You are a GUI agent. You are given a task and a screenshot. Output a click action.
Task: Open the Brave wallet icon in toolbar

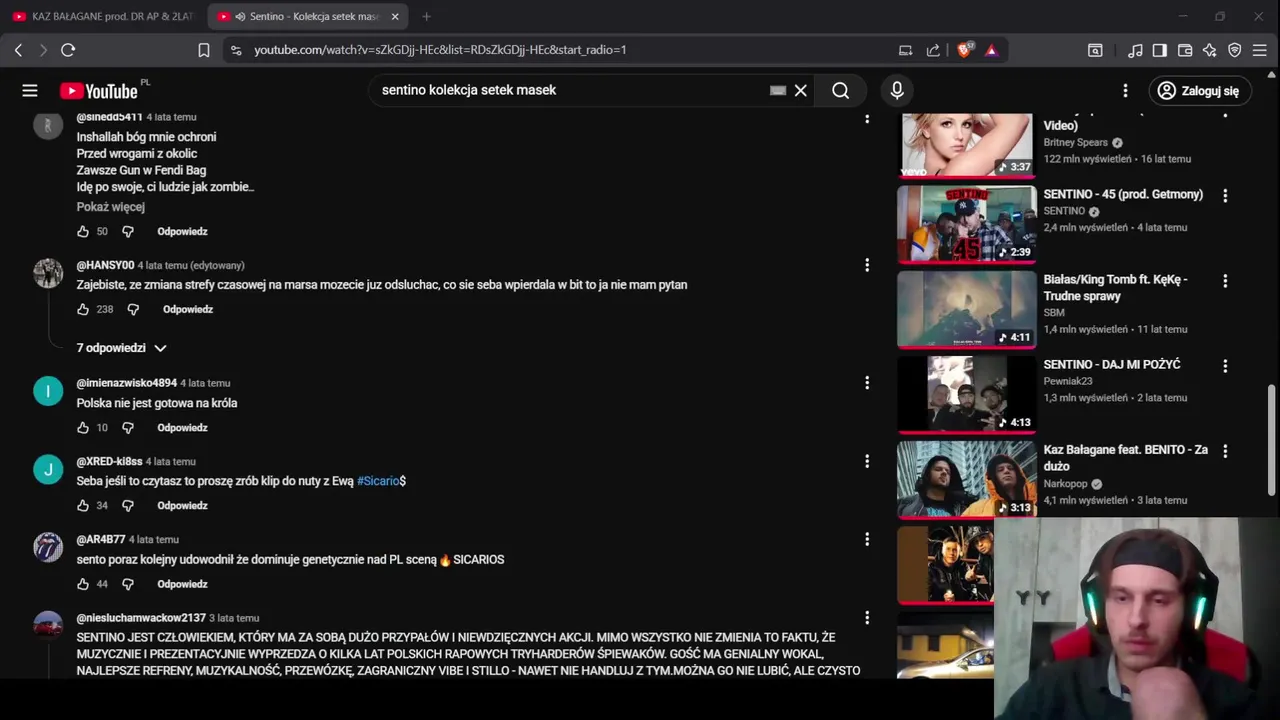1185,50
